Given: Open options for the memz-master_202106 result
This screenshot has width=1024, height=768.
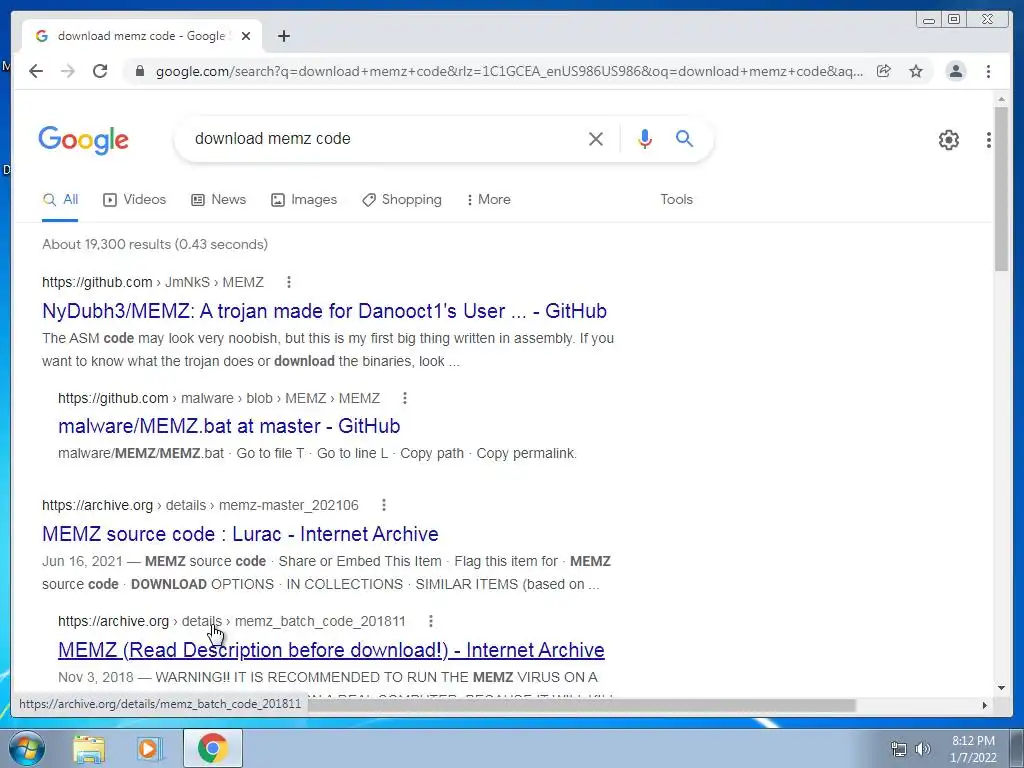Looking at the screenshot, I should (x=384, y=505).
